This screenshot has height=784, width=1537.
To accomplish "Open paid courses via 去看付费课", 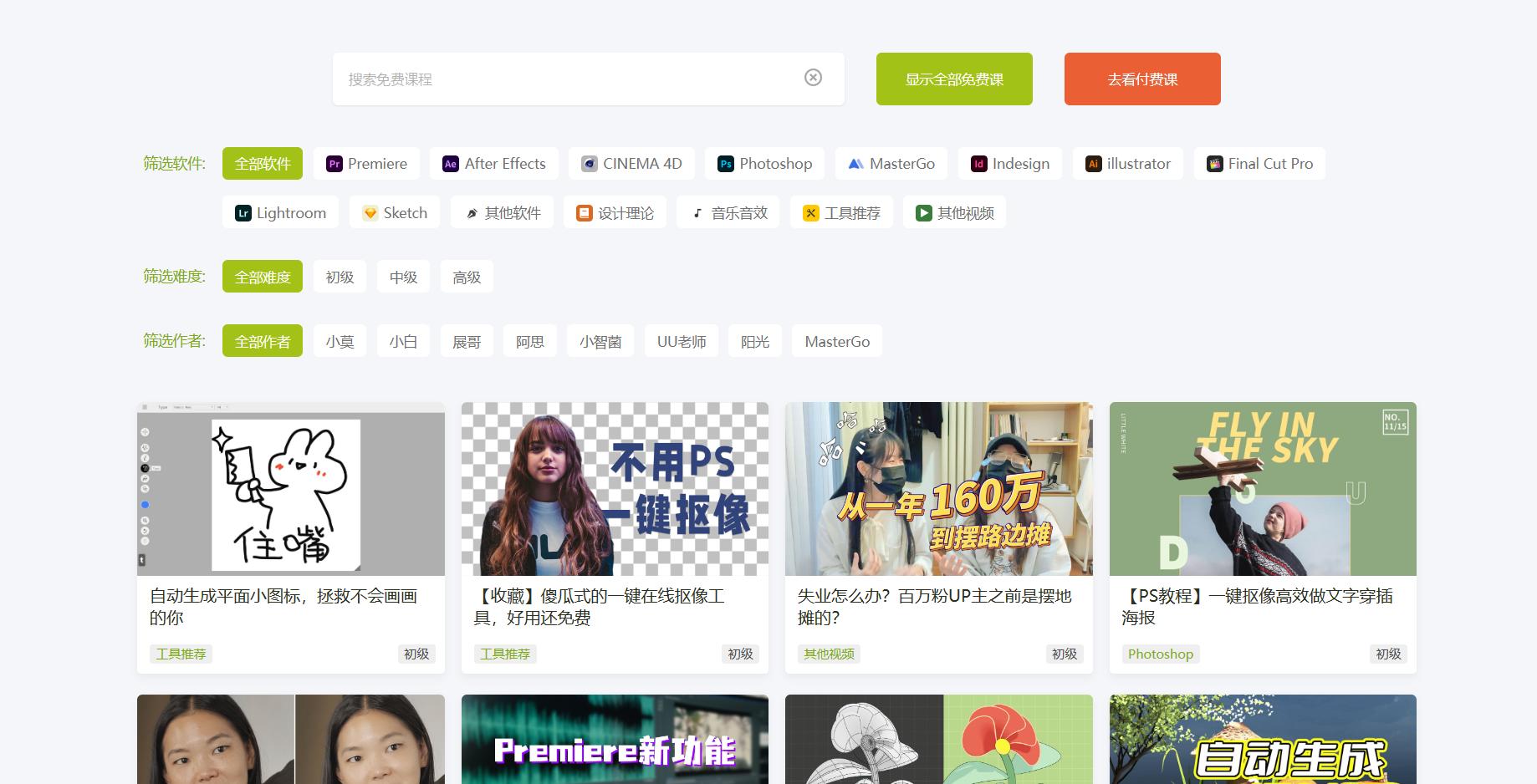I will 1141,79.
